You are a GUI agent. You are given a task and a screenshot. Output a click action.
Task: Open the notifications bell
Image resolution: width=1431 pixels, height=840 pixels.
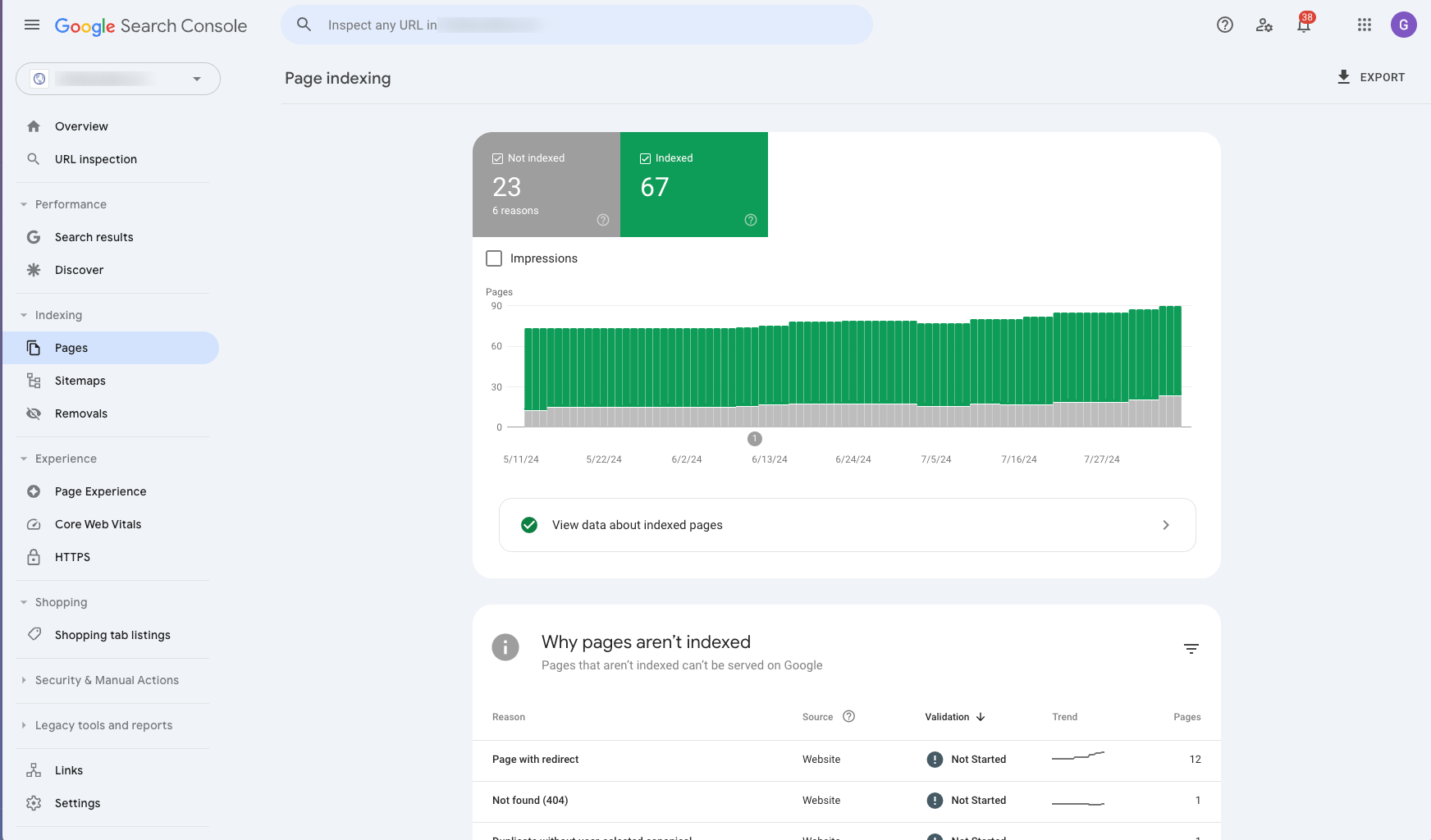click(x=1303, y=25)
